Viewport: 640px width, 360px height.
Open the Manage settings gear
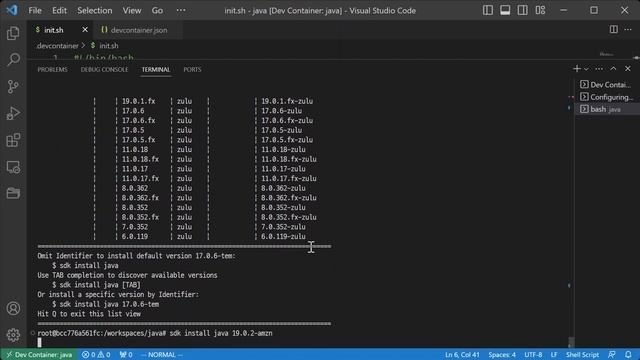click(13, 335)
